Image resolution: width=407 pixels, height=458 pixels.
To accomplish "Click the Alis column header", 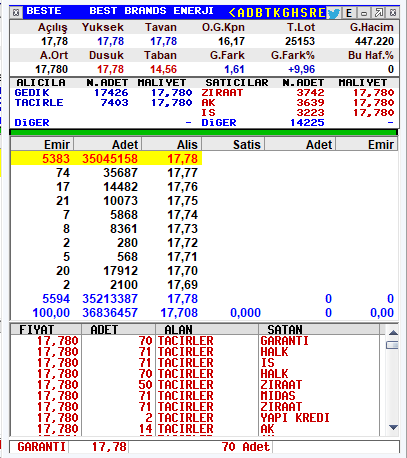I will [172, 145].
